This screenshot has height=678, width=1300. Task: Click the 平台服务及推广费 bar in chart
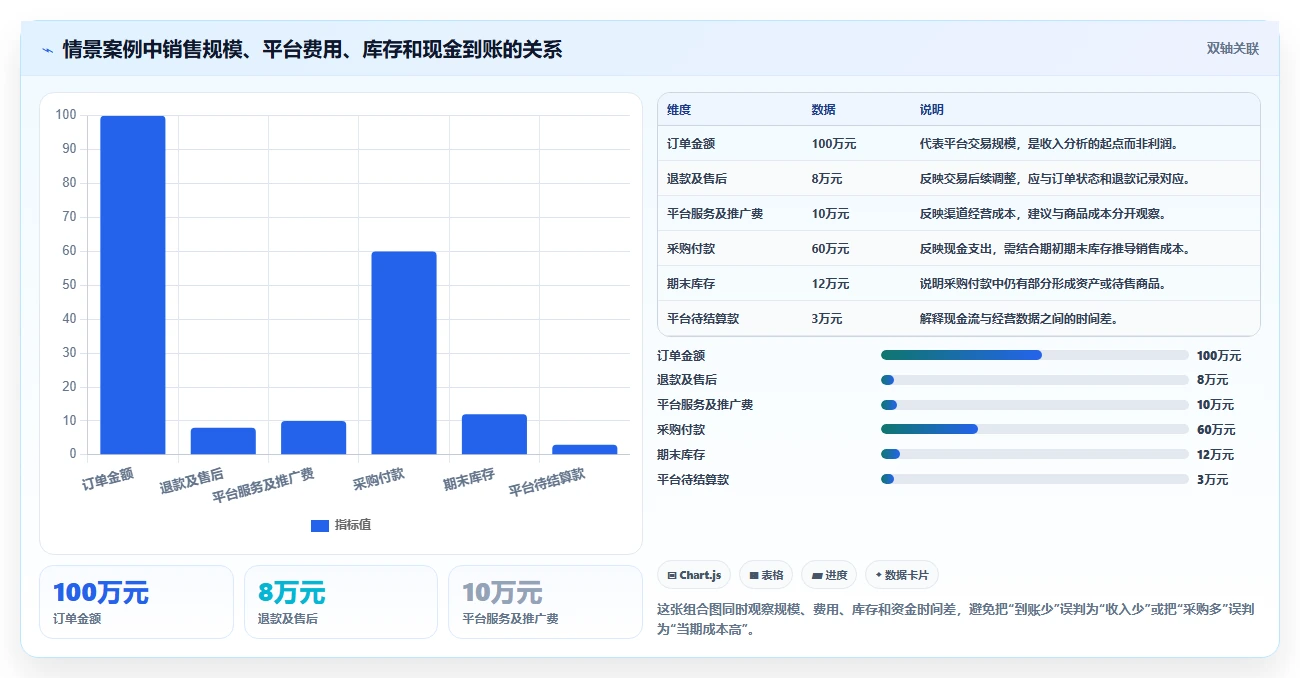(313, 438)
